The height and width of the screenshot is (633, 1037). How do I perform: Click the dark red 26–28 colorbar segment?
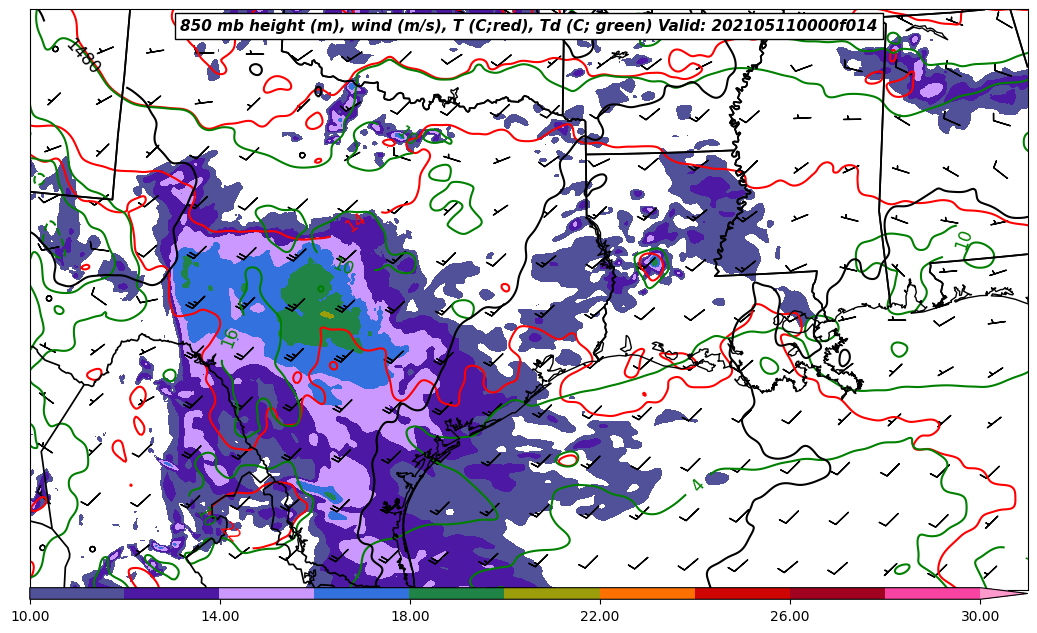[837, 593]
